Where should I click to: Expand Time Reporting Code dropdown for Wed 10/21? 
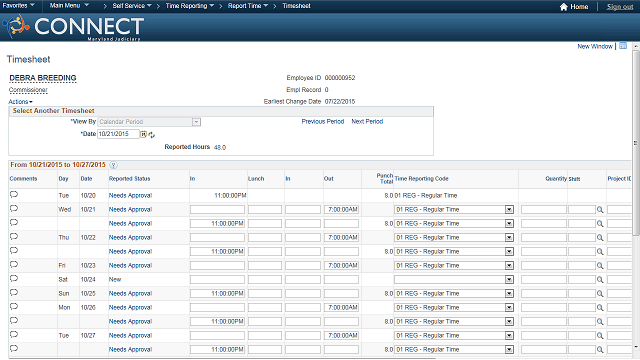pos(509,210)
